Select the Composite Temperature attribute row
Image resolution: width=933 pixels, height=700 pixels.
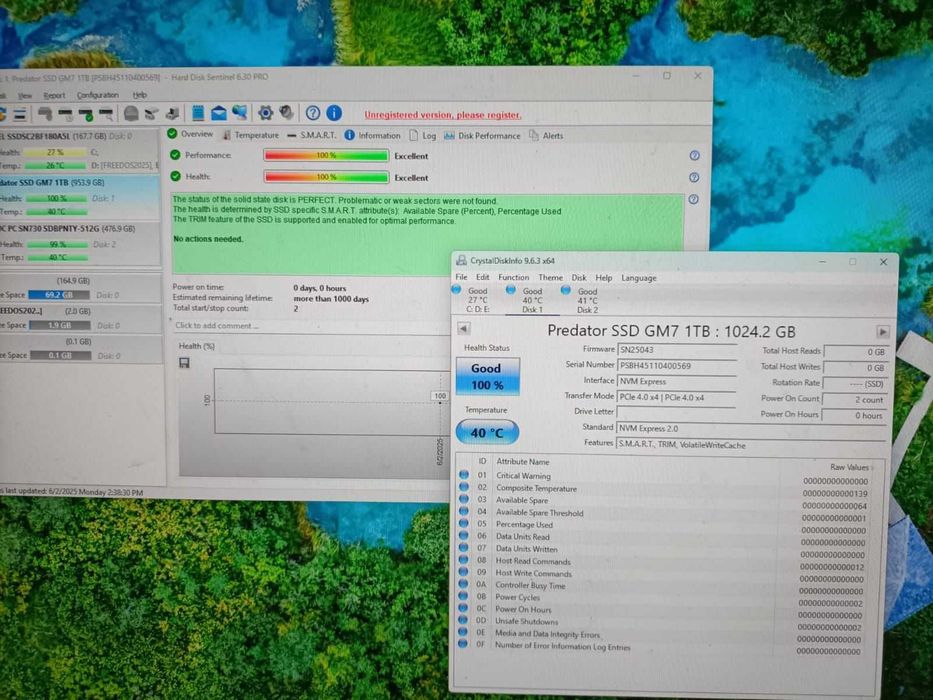pyautogui.click(x=665, y=488)
